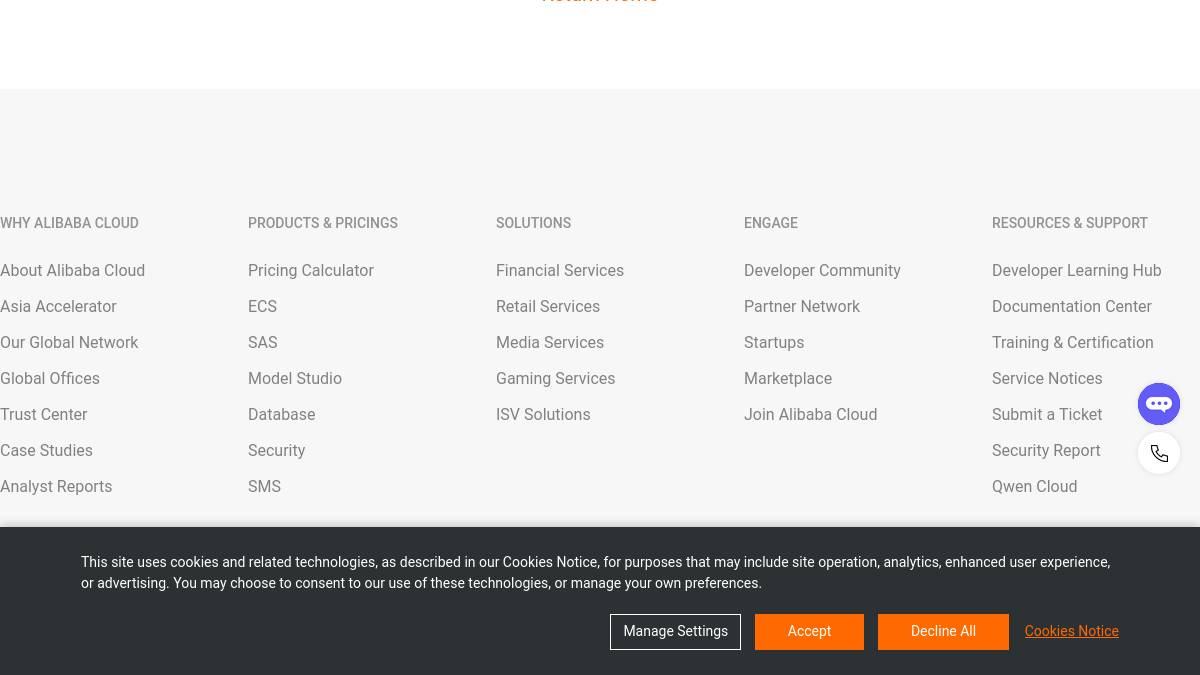Open Financial Services solutions
This screenshot has height=675, width=1200.
pos(560,270)
